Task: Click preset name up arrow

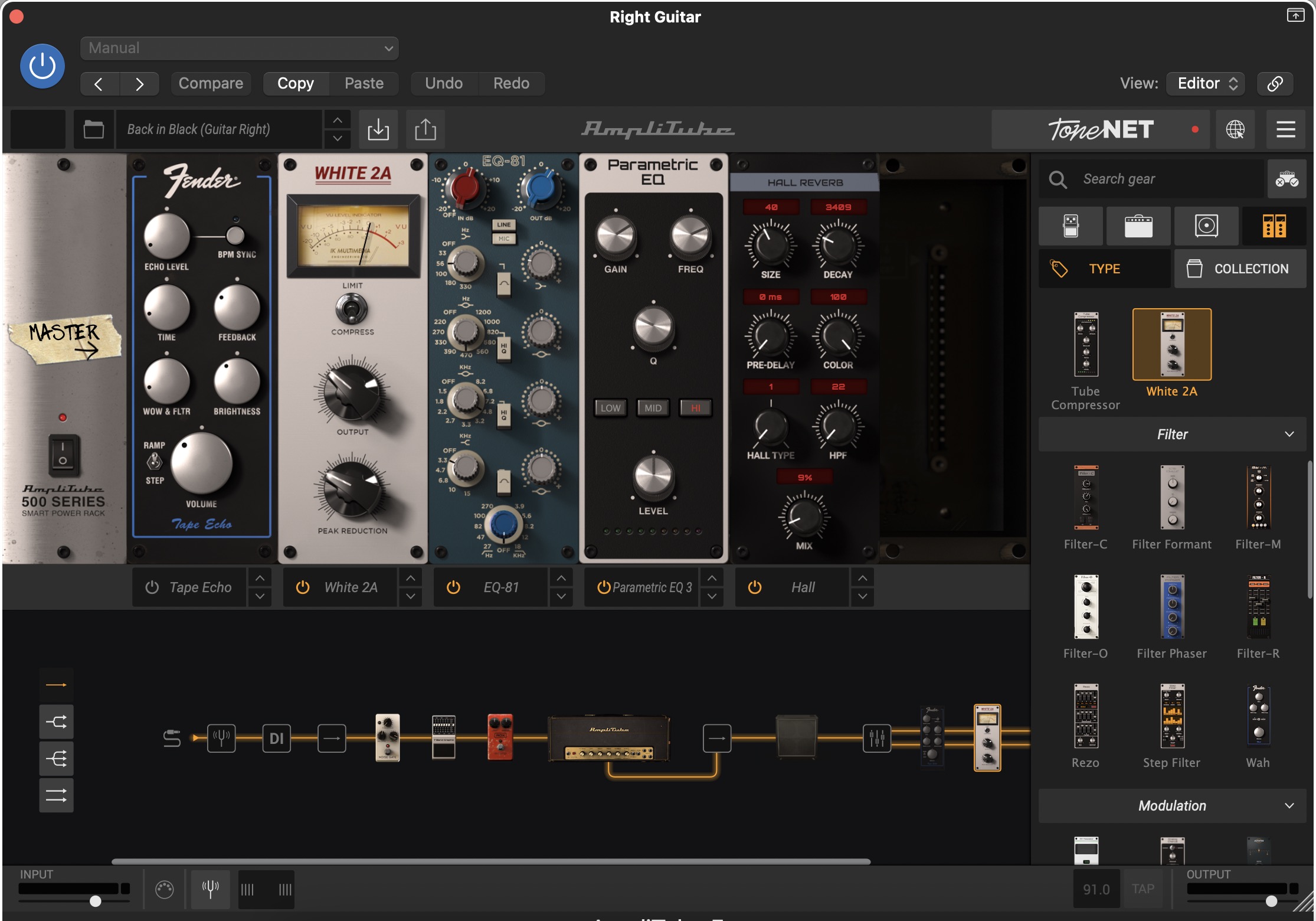Action: [x=337, y=120]
